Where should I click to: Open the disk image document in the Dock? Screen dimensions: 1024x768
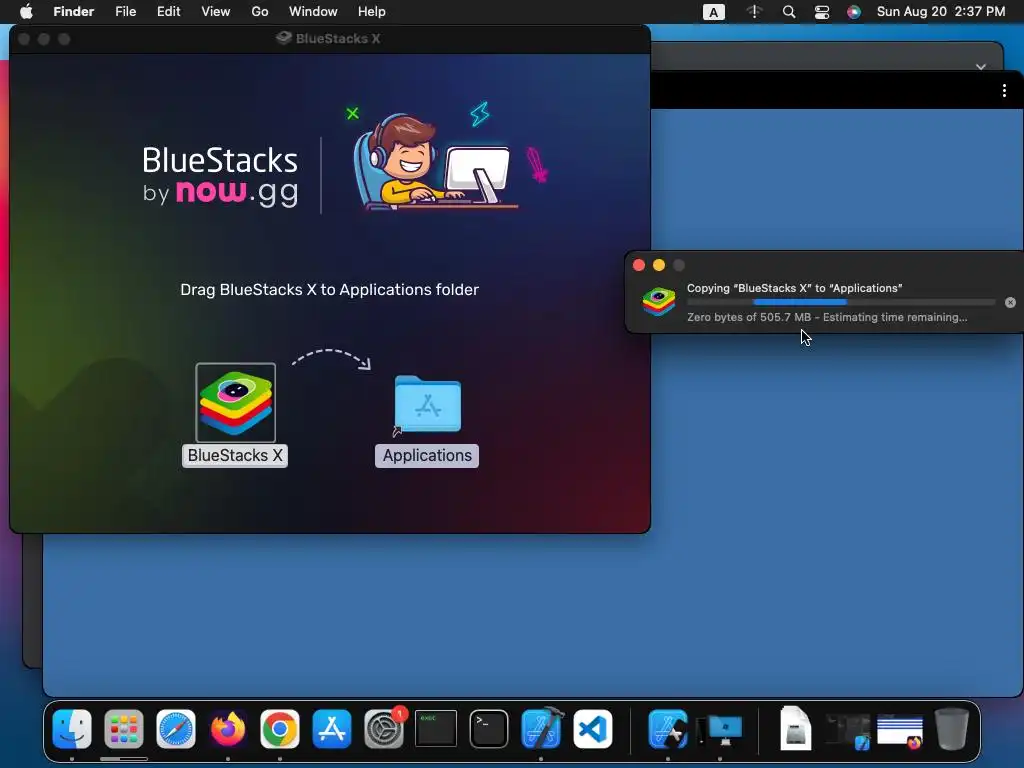click(795, 729)
